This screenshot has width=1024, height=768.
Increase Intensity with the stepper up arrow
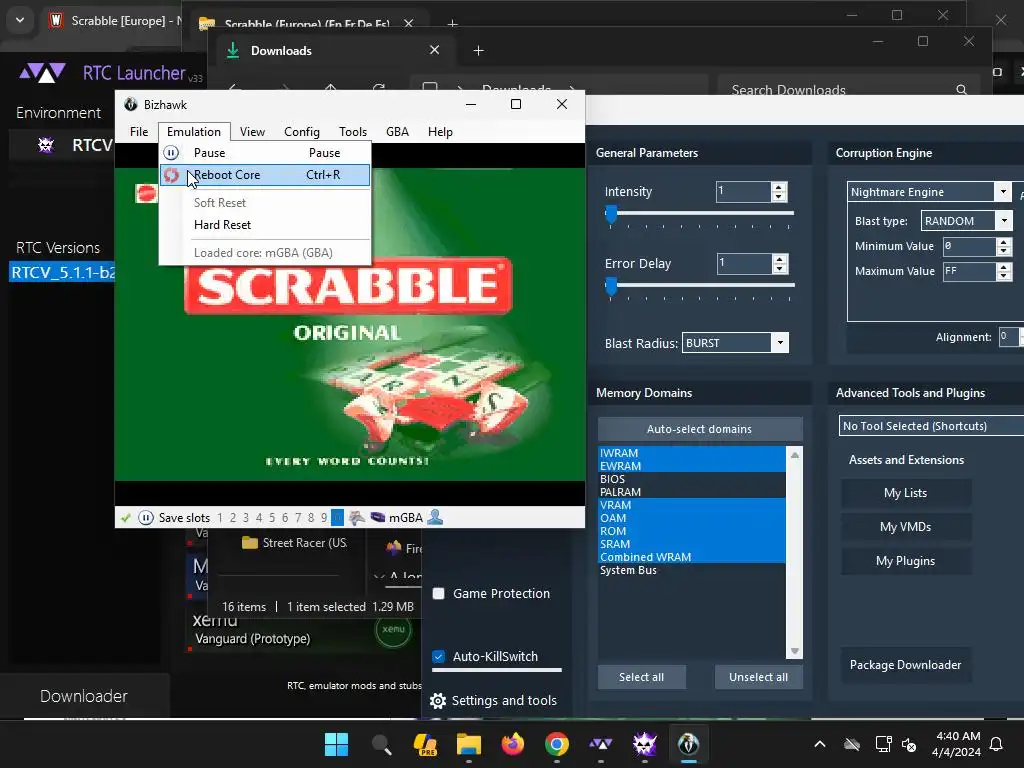point(778,187)
